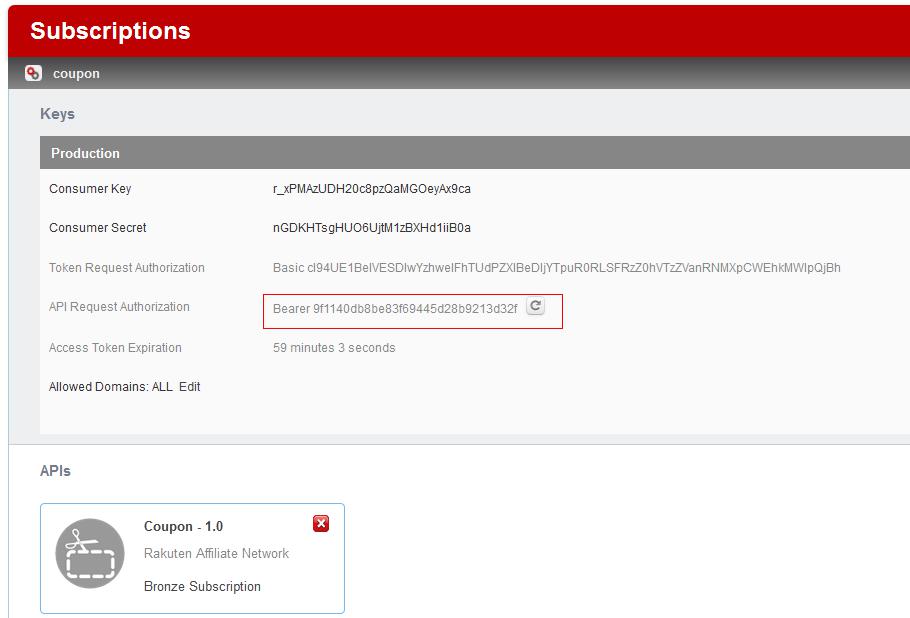
Task: Click the Consumer Key value text
Action: 371,189
